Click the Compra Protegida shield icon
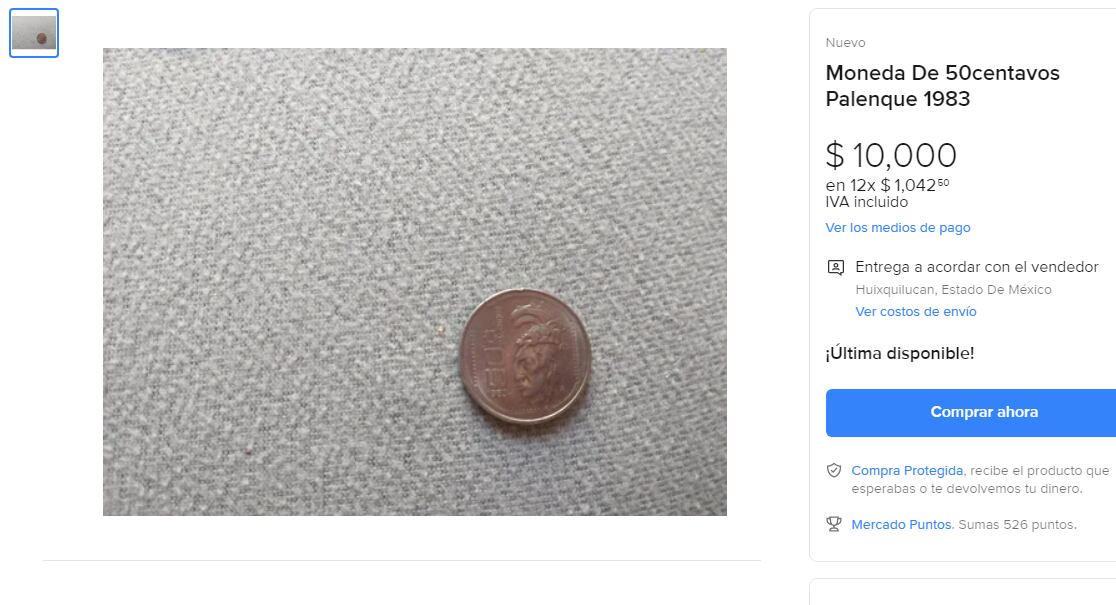 click(834, 470)
